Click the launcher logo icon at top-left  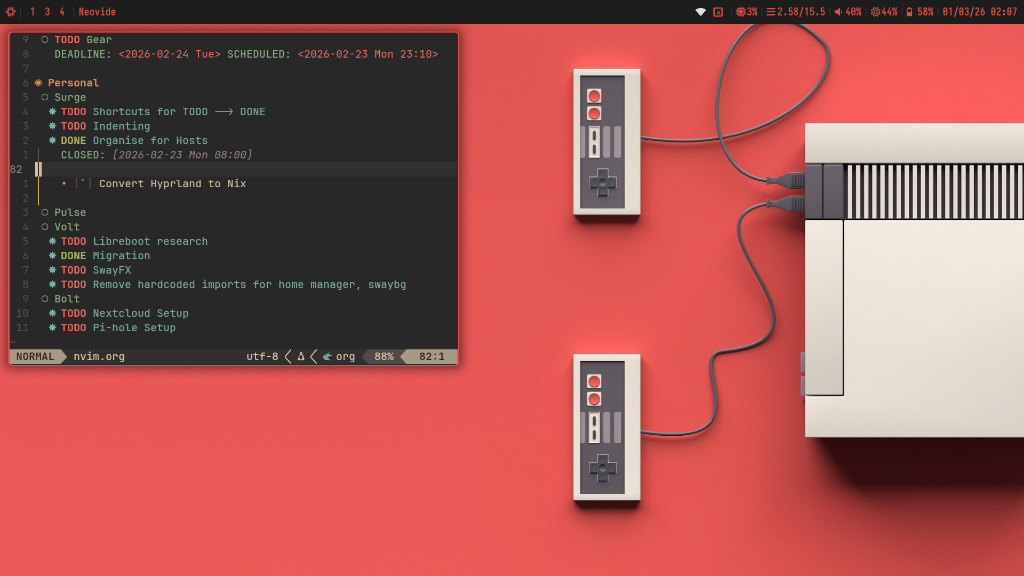click(x=11, y=12)
